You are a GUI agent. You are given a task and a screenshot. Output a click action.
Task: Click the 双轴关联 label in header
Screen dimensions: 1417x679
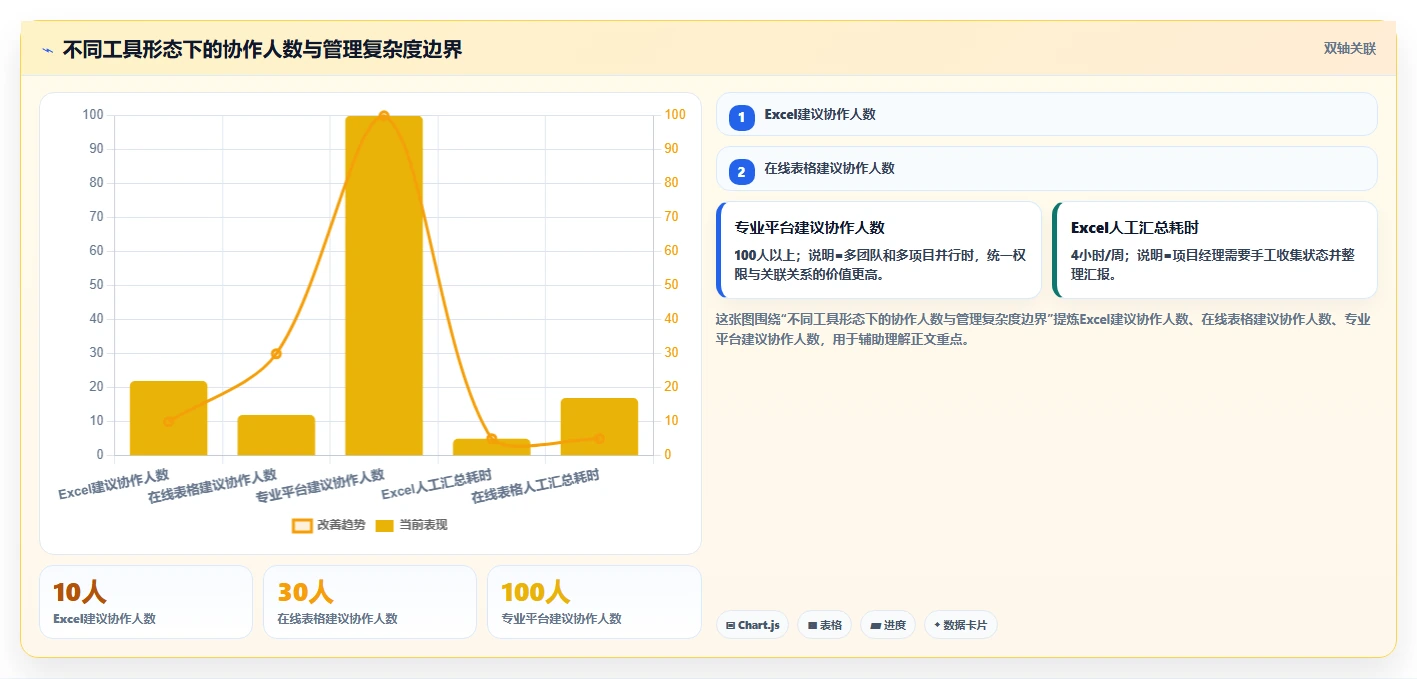1350,49
